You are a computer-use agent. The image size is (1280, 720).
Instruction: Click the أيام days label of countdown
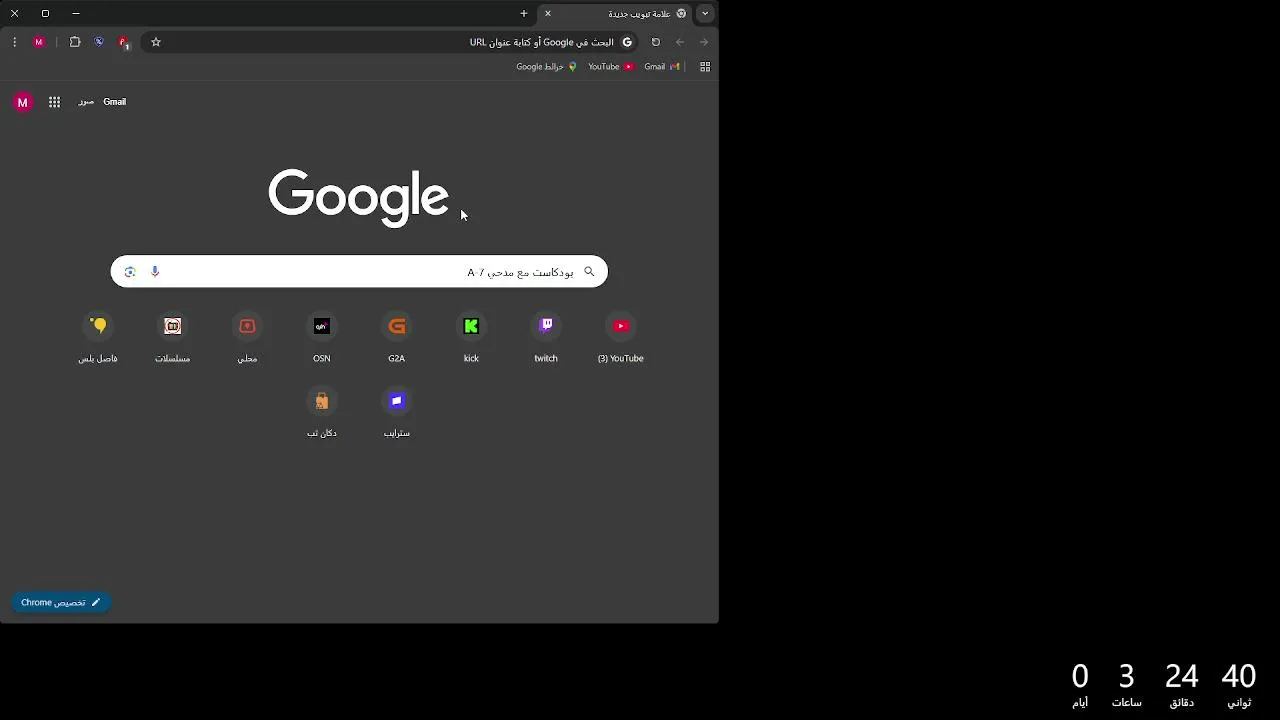click(1080, 703)
